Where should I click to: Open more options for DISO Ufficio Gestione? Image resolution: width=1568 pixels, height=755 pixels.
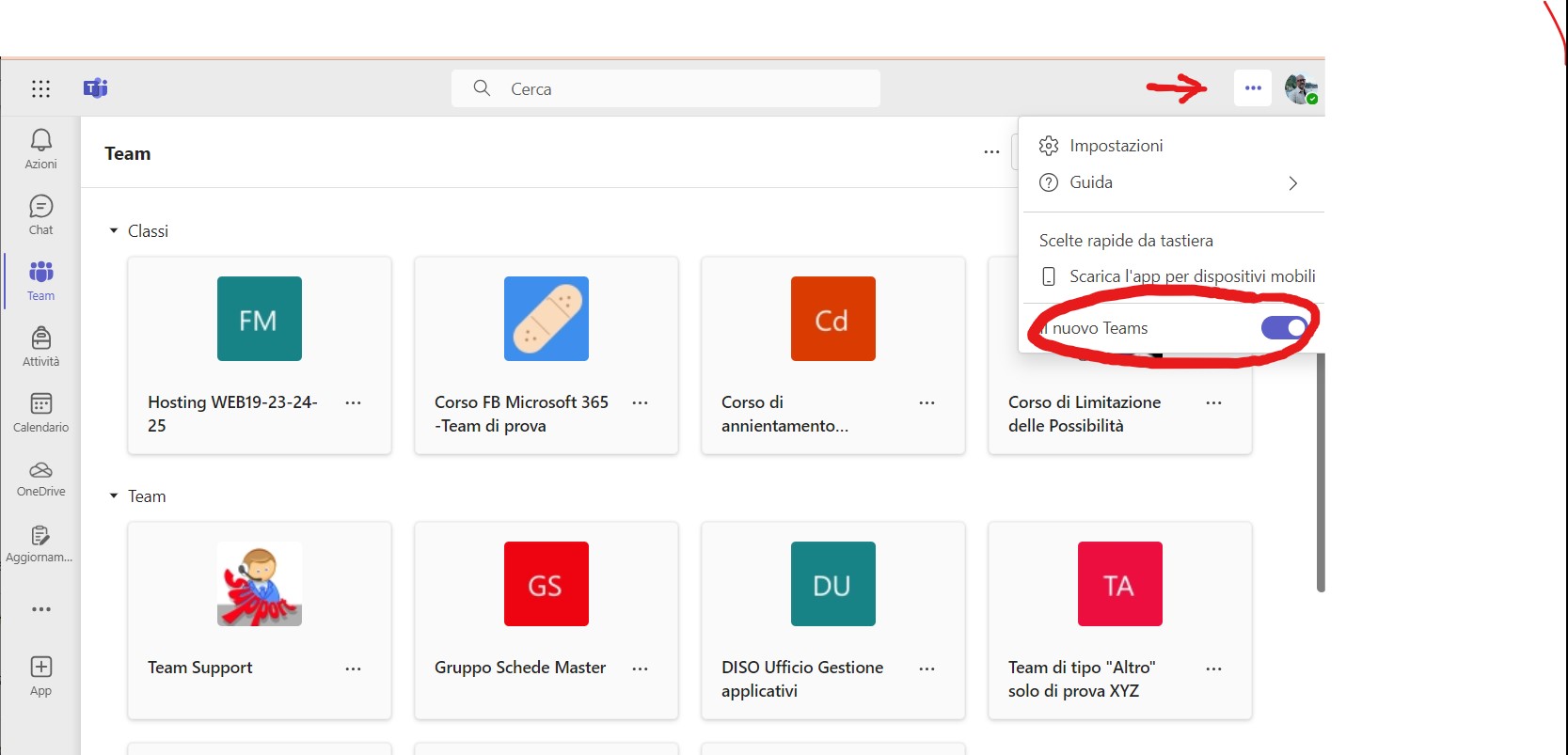(927, 668)
